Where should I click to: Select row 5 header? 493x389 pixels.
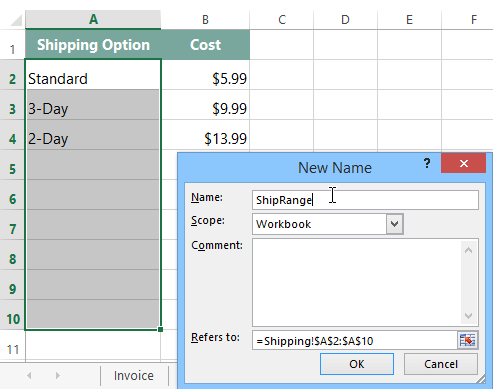[x=12, y=165]
